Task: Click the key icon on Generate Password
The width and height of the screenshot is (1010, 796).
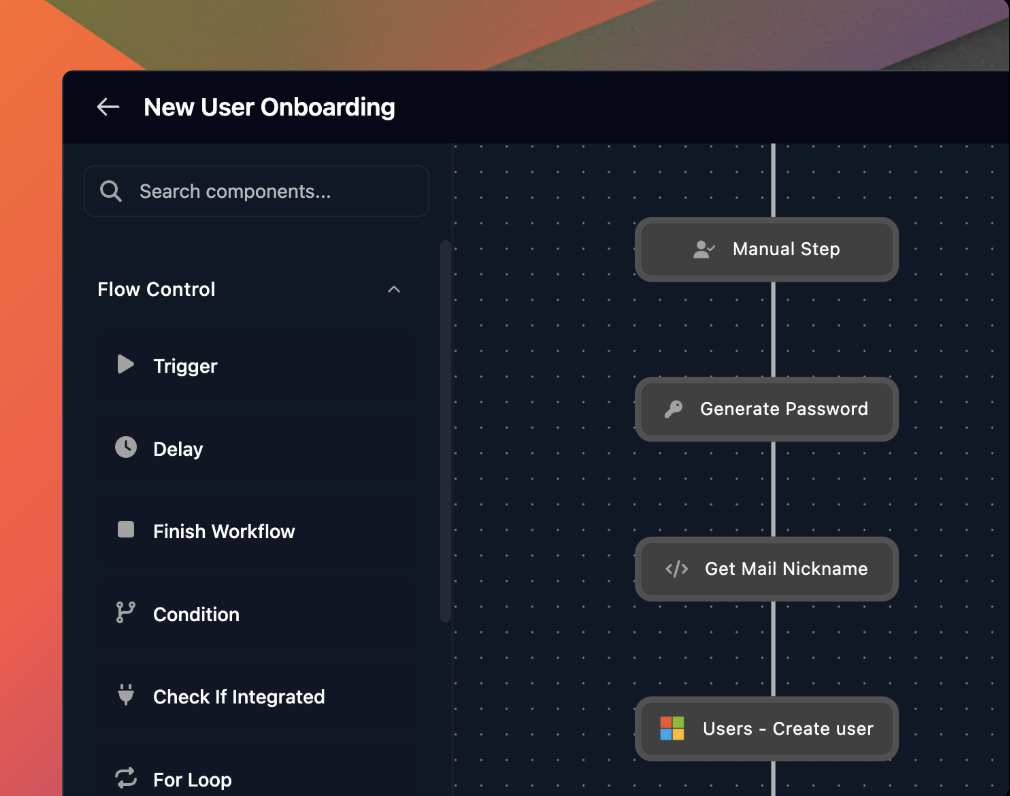Action: 674,409
